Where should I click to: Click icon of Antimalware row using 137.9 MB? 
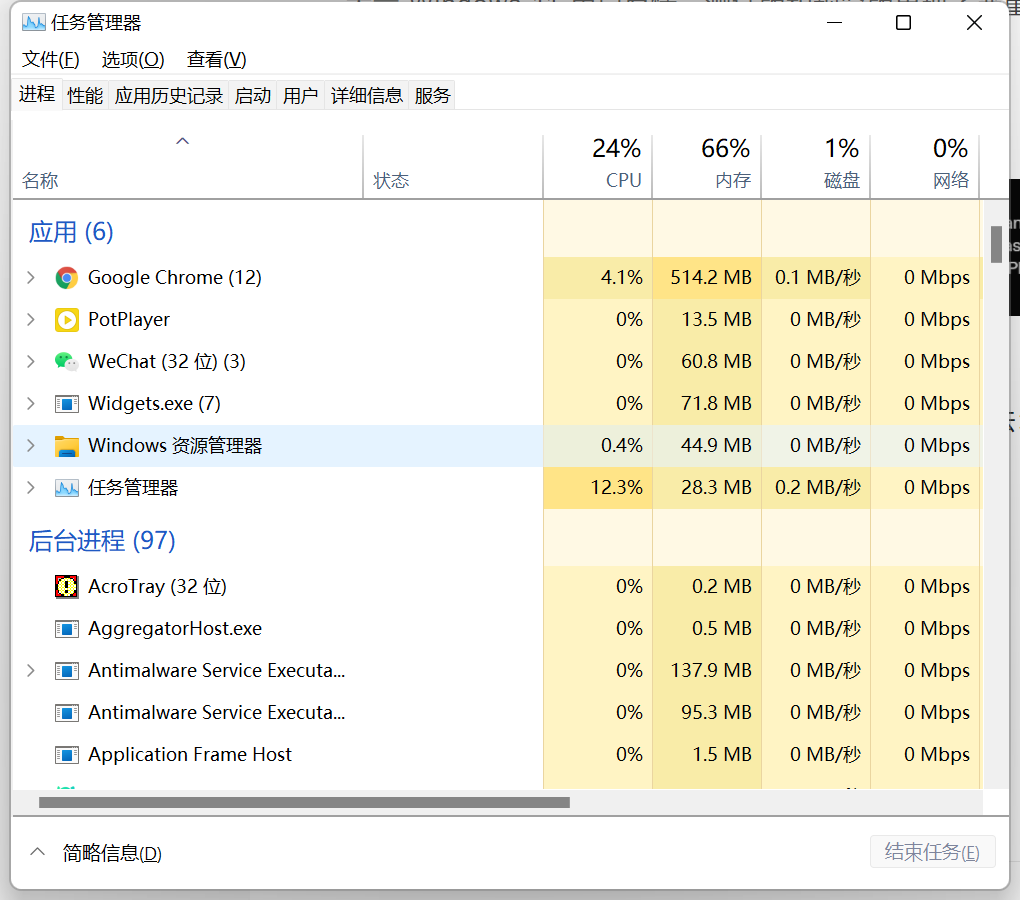[x=66, y=670]
